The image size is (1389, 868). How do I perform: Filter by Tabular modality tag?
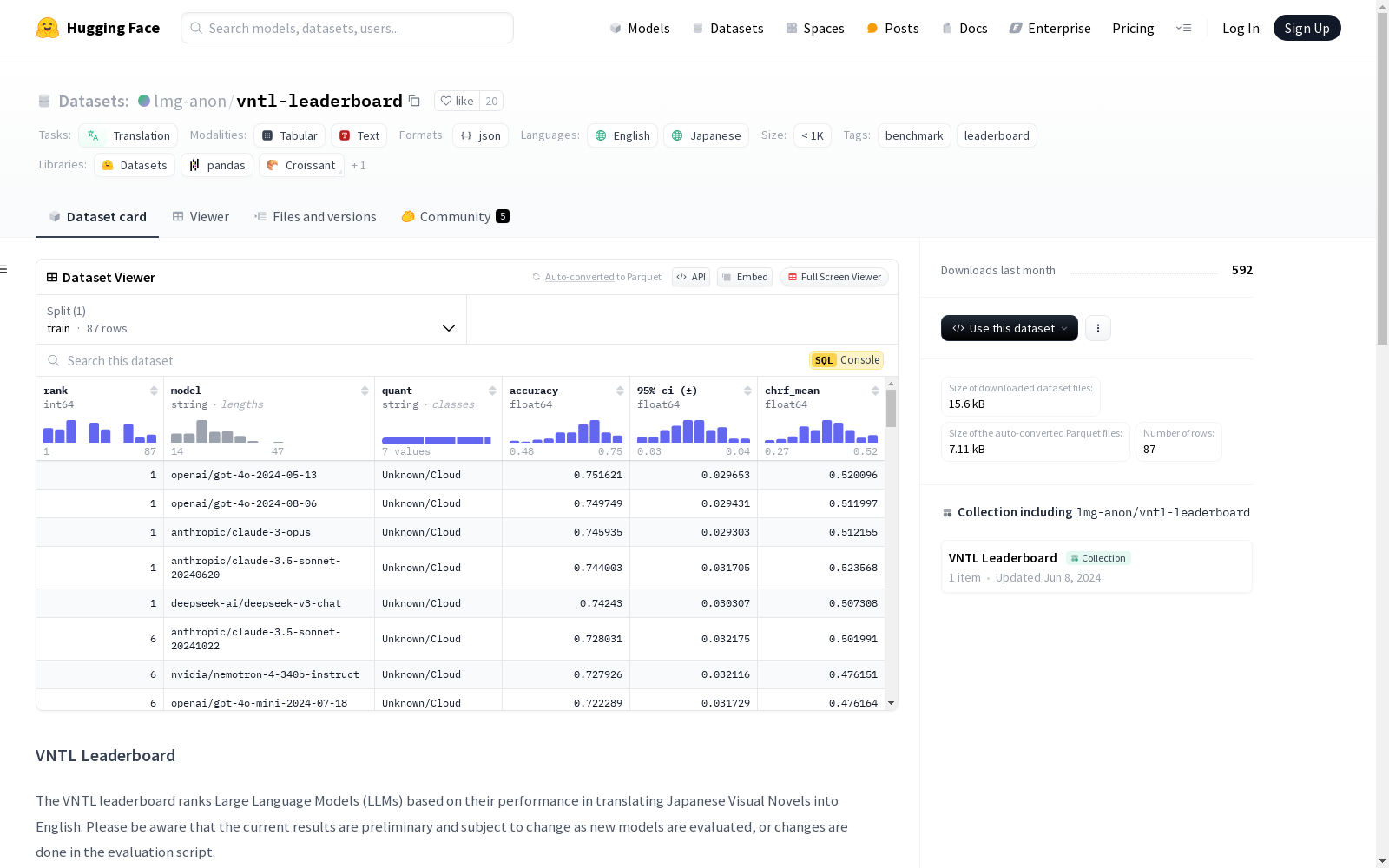290,135
